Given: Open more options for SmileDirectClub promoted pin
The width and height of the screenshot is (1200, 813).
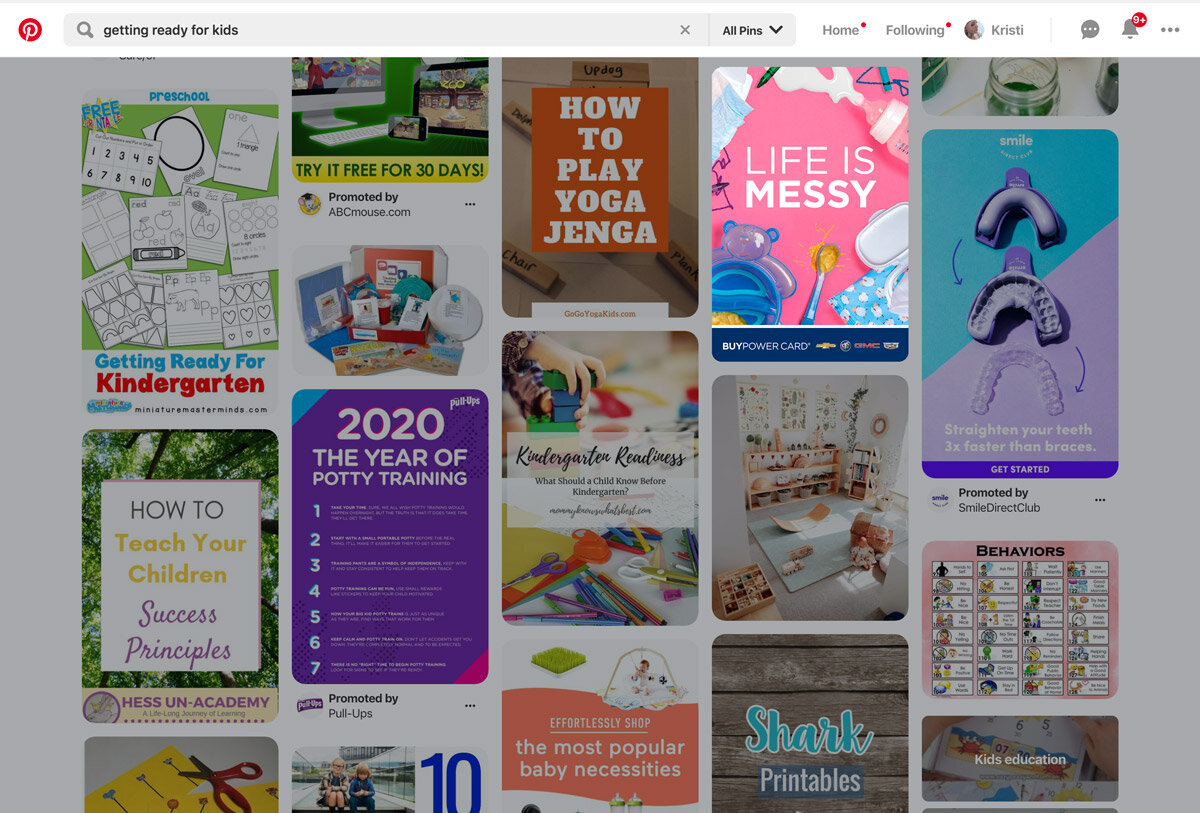Looking at the screenshot, I should (x=1100, y=500).
